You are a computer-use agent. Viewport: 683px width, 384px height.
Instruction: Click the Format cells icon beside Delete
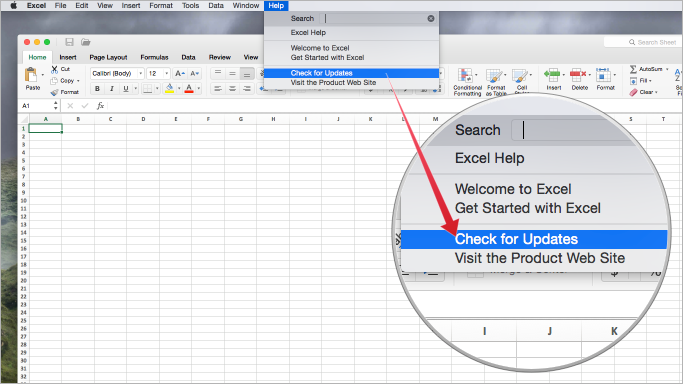tap(603, 75)
